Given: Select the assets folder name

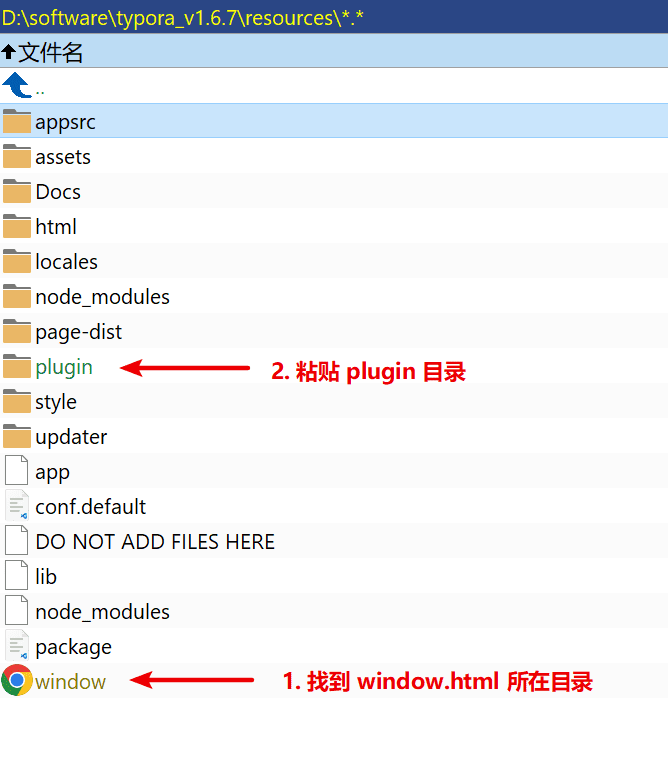Looking at the screenshot, I should 63,157.
